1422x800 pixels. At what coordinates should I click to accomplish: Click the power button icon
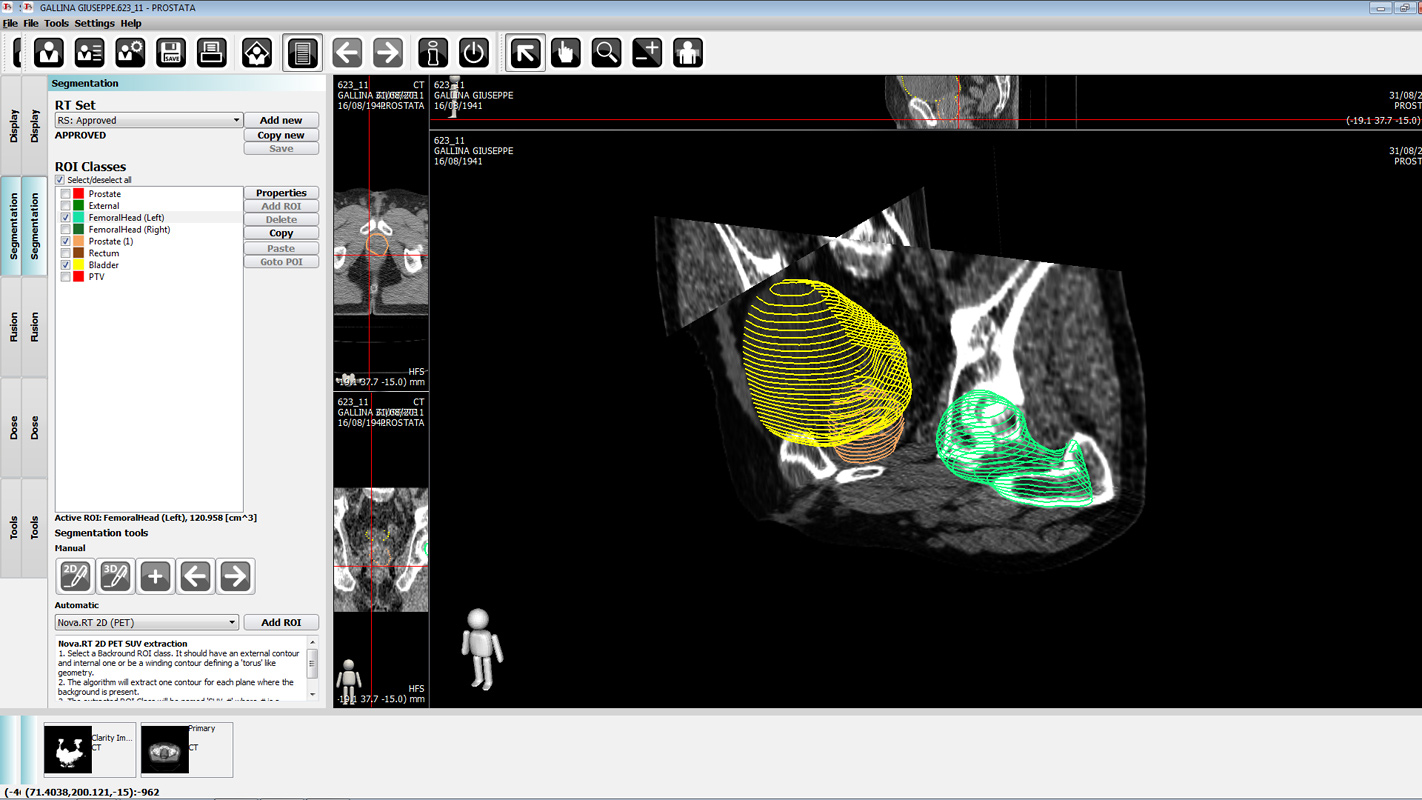coord(474,53)
